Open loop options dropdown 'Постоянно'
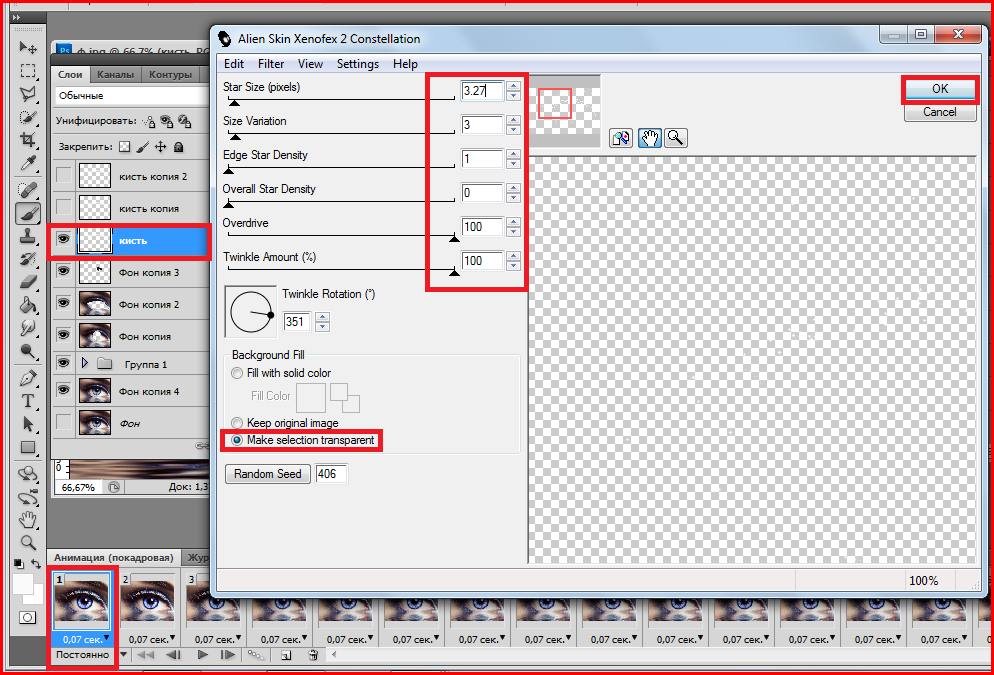This screenshot has width=994, height=675. (124, 655)
